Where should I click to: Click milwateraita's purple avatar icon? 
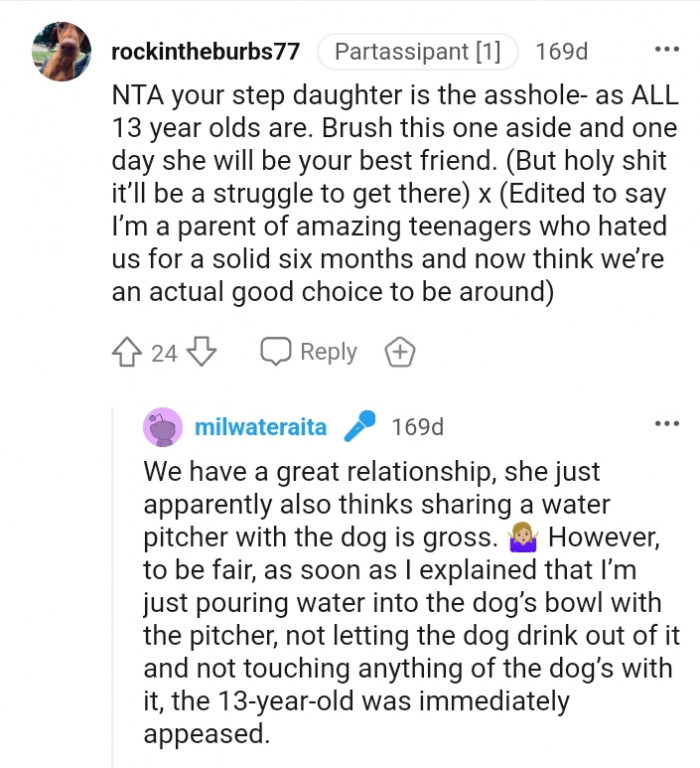[163, 427]
